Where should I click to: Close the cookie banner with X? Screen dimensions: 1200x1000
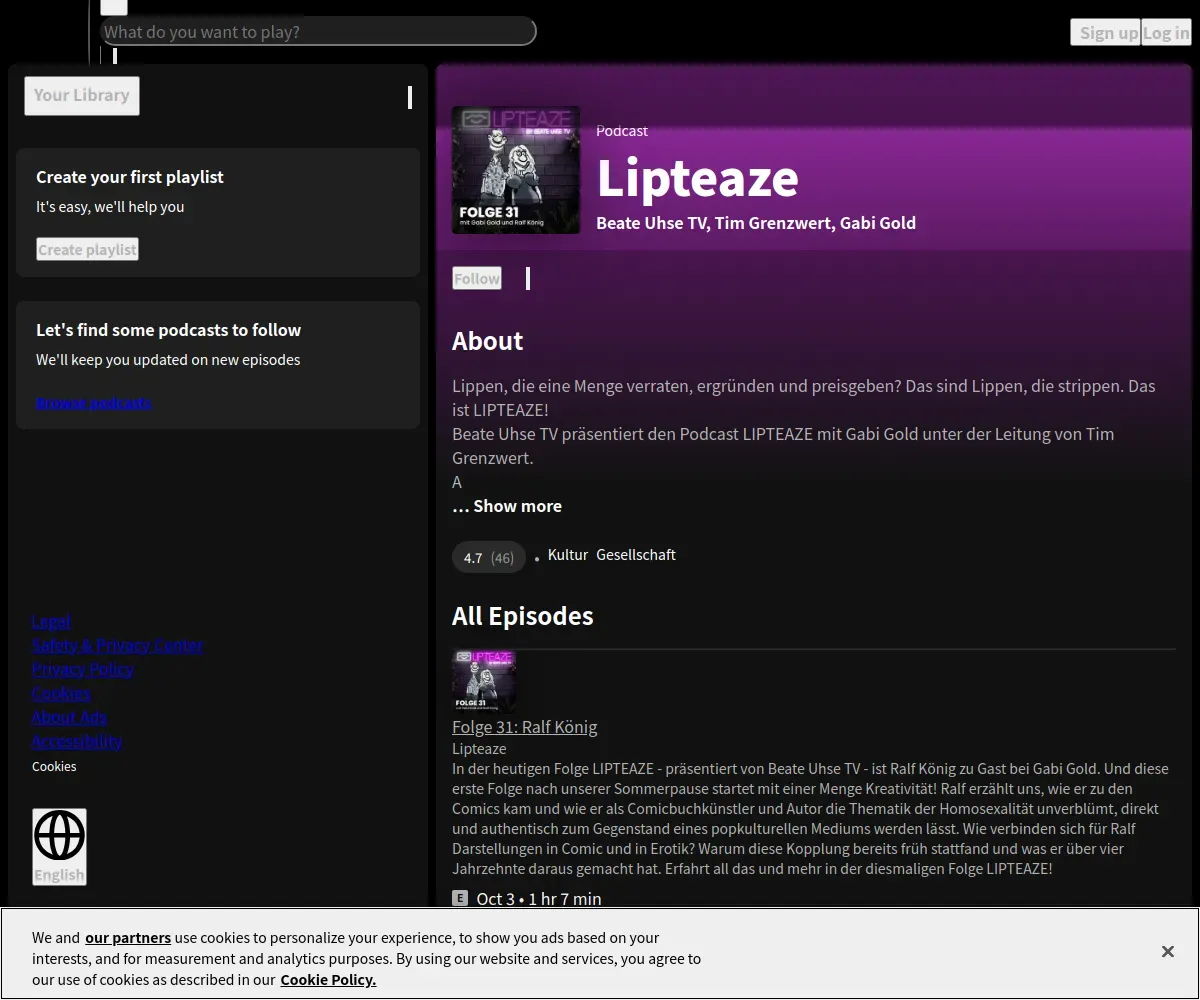click(1168, 952)
